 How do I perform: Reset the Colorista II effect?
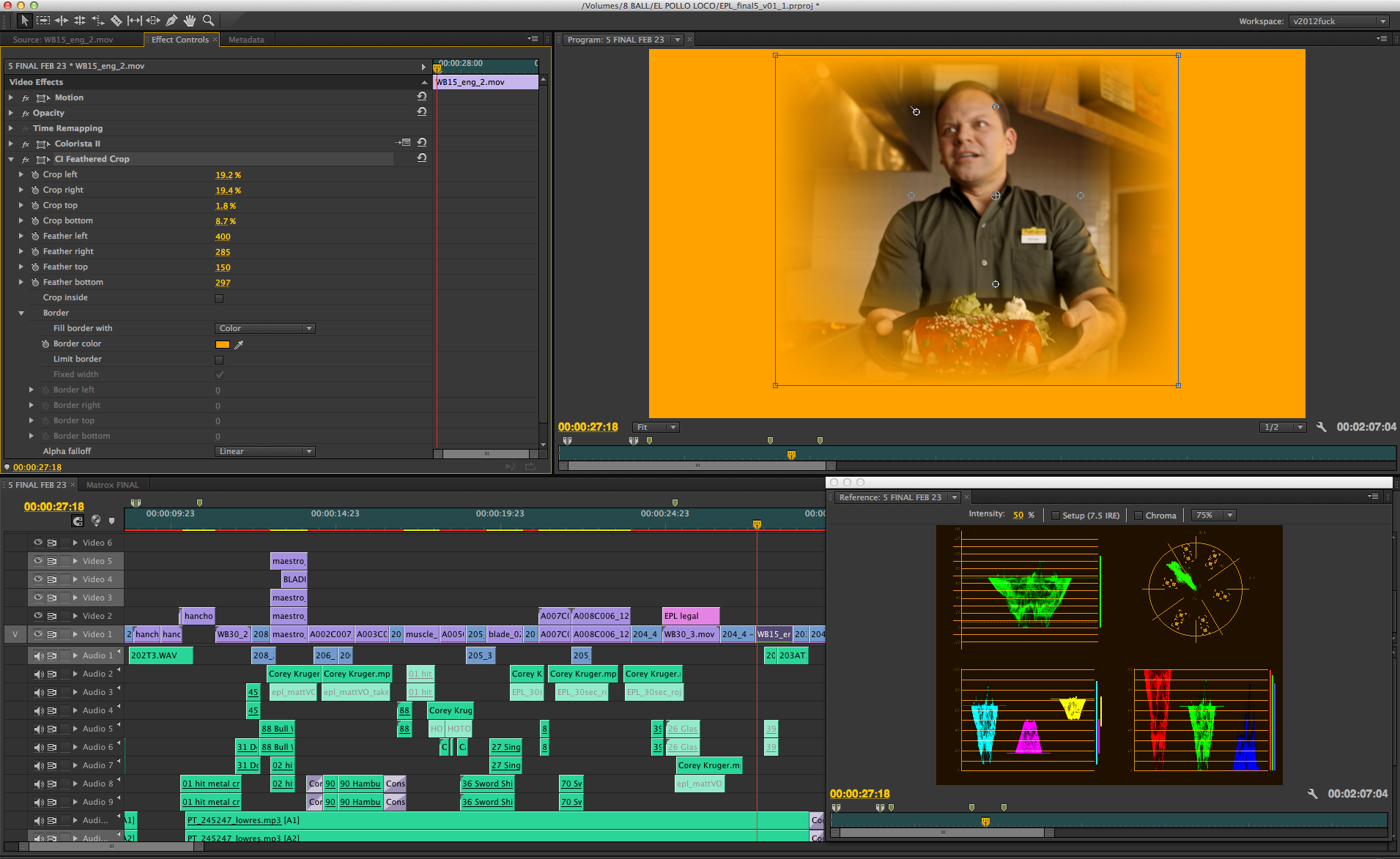coord(422,143)
